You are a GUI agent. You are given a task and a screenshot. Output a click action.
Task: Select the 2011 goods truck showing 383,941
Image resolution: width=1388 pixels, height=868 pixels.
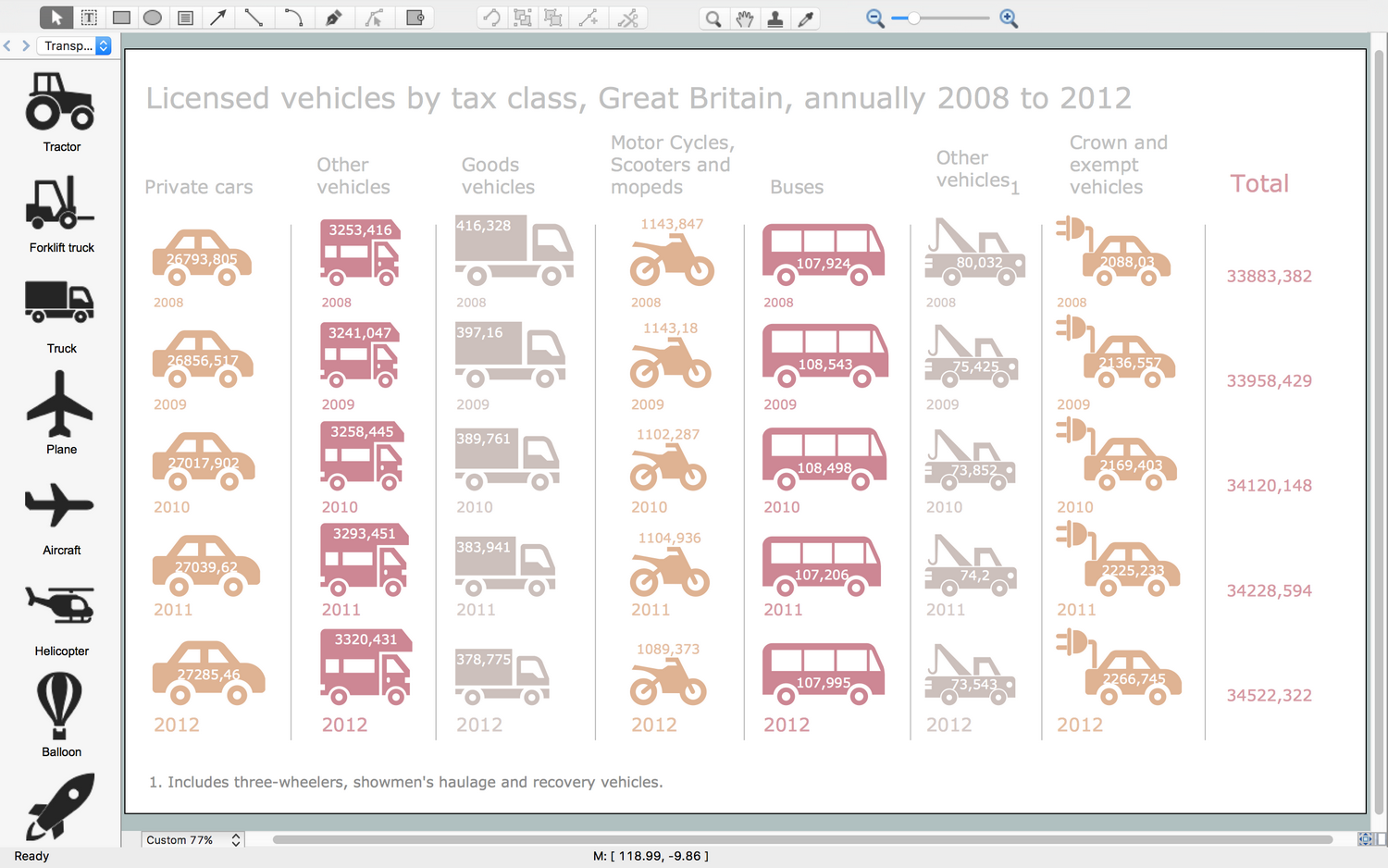505,565
